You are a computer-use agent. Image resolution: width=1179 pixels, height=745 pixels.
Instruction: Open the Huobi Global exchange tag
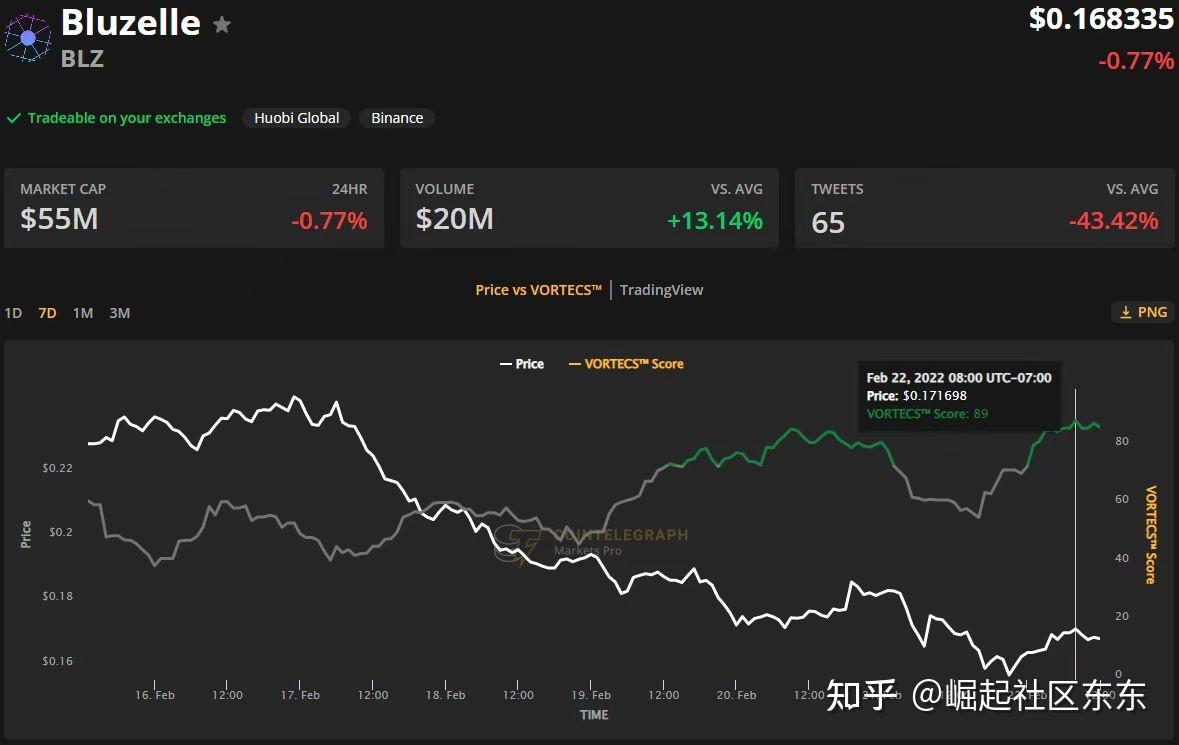(x=296, y=118)
